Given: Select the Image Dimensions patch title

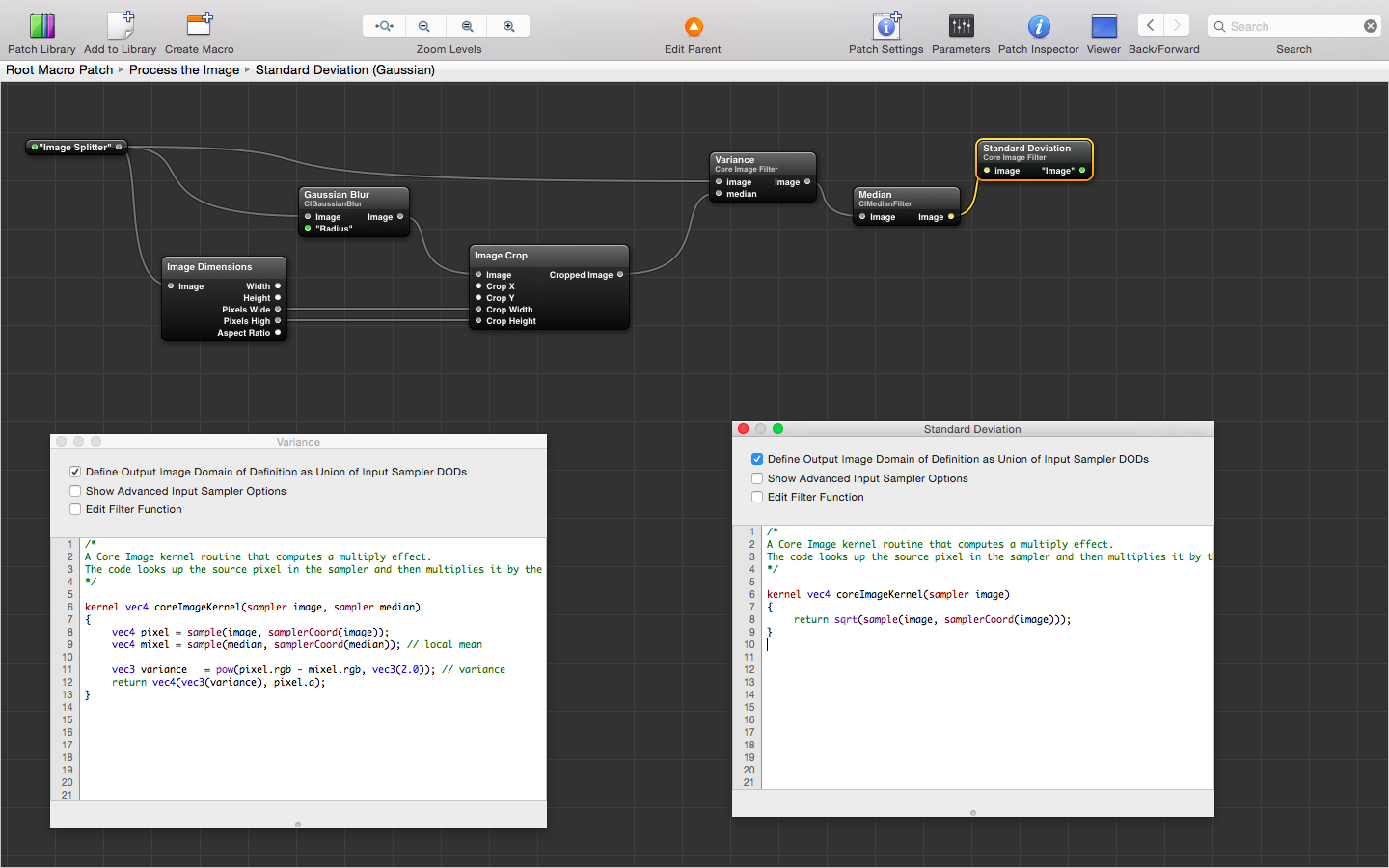Looking at the screenshot, I should (209, 267).
